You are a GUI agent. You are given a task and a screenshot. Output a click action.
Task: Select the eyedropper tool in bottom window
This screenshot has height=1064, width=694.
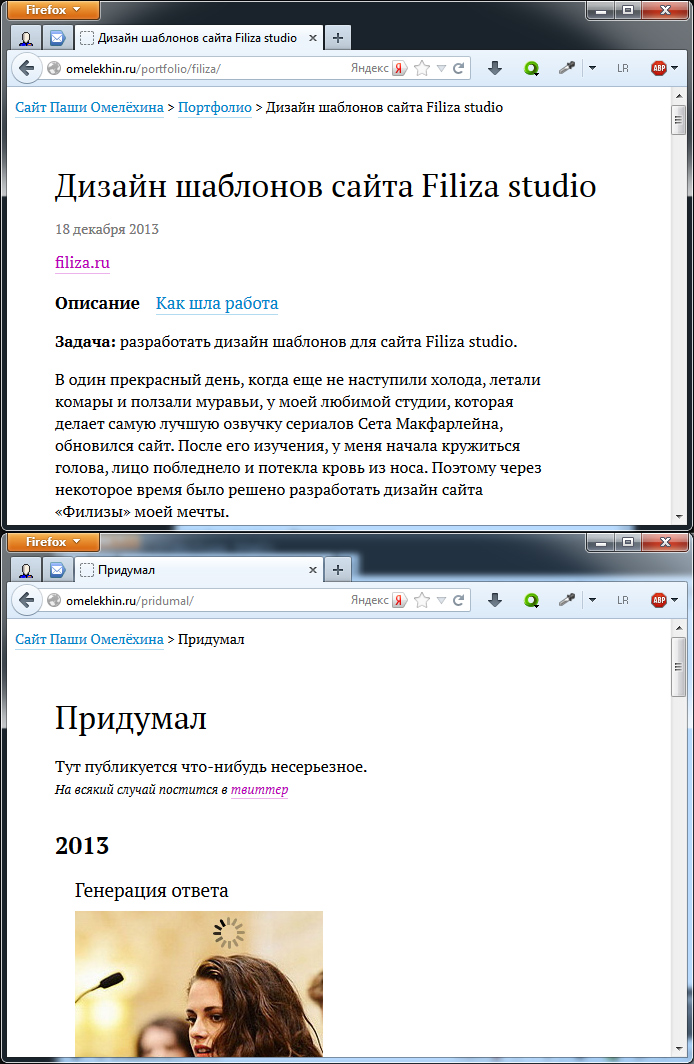coord(566,600)
